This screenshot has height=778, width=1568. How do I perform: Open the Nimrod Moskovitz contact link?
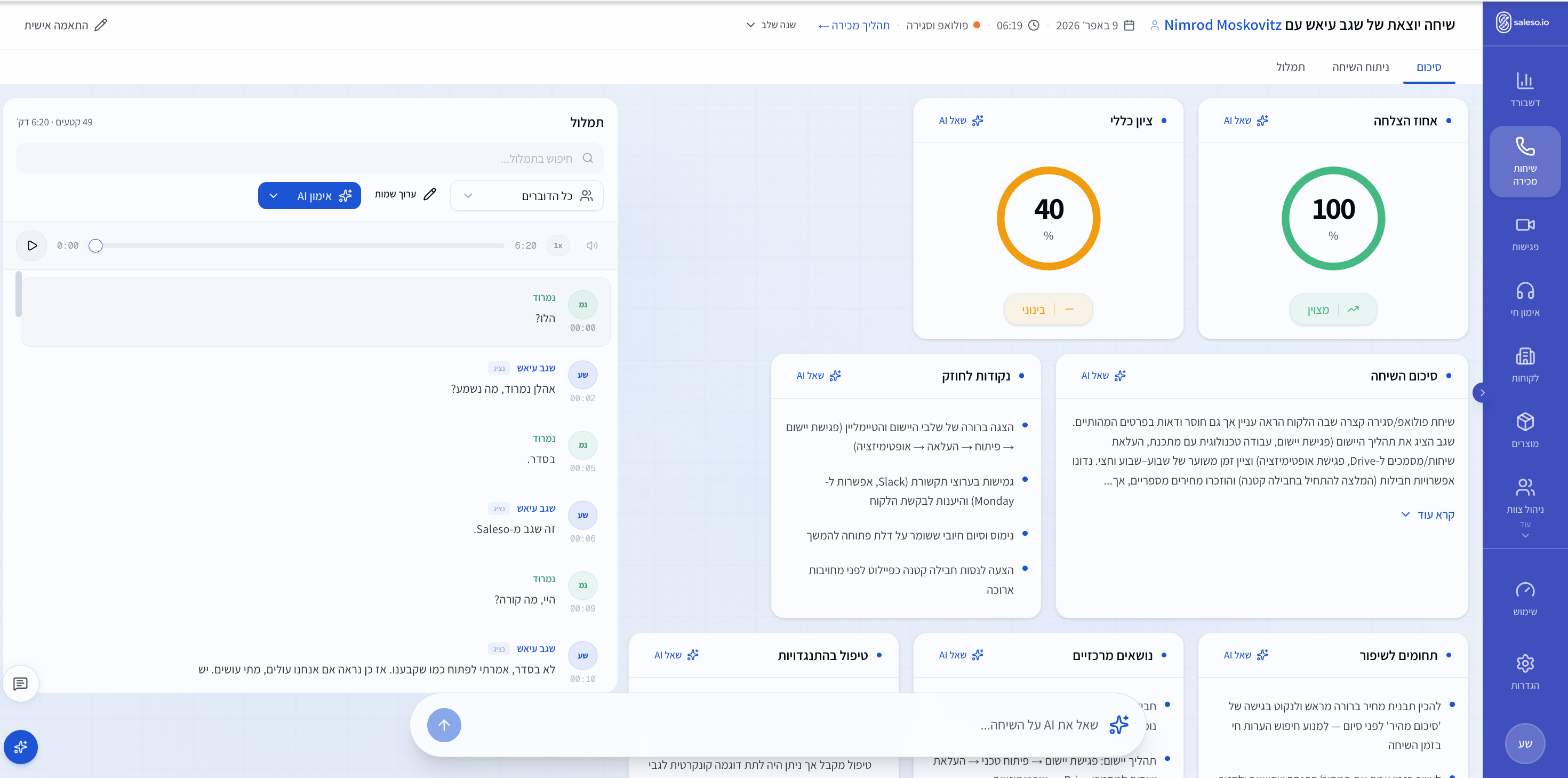point(1222,25)
